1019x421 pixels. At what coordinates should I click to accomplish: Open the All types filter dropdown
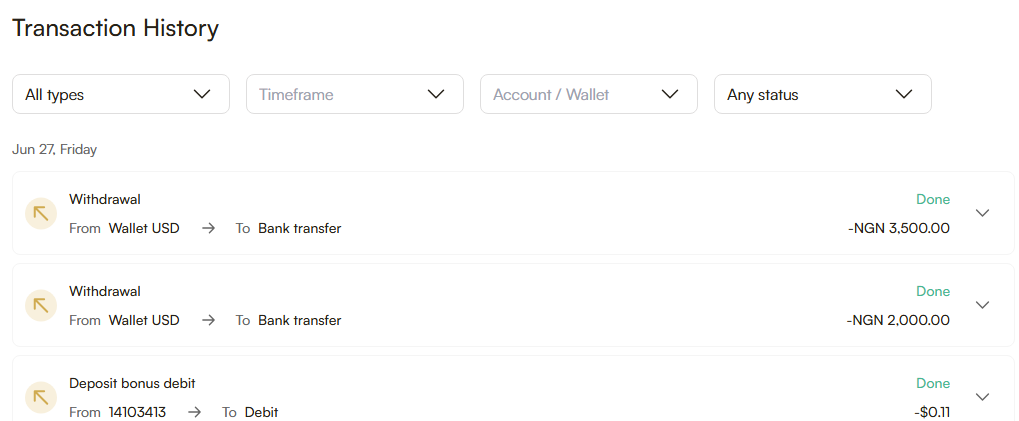pos(121,94)
